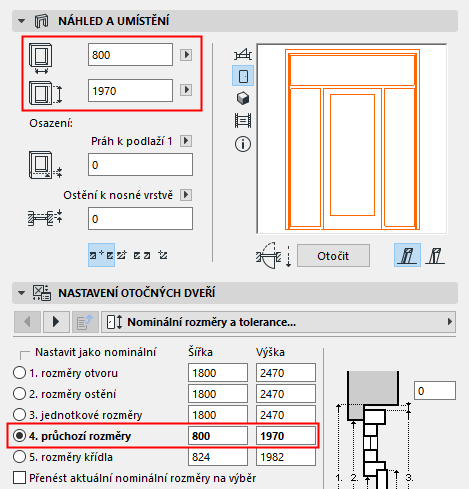This screenshot has width=469, height=489.
Task: Click the width field showing 800
Action: point(130,55)
